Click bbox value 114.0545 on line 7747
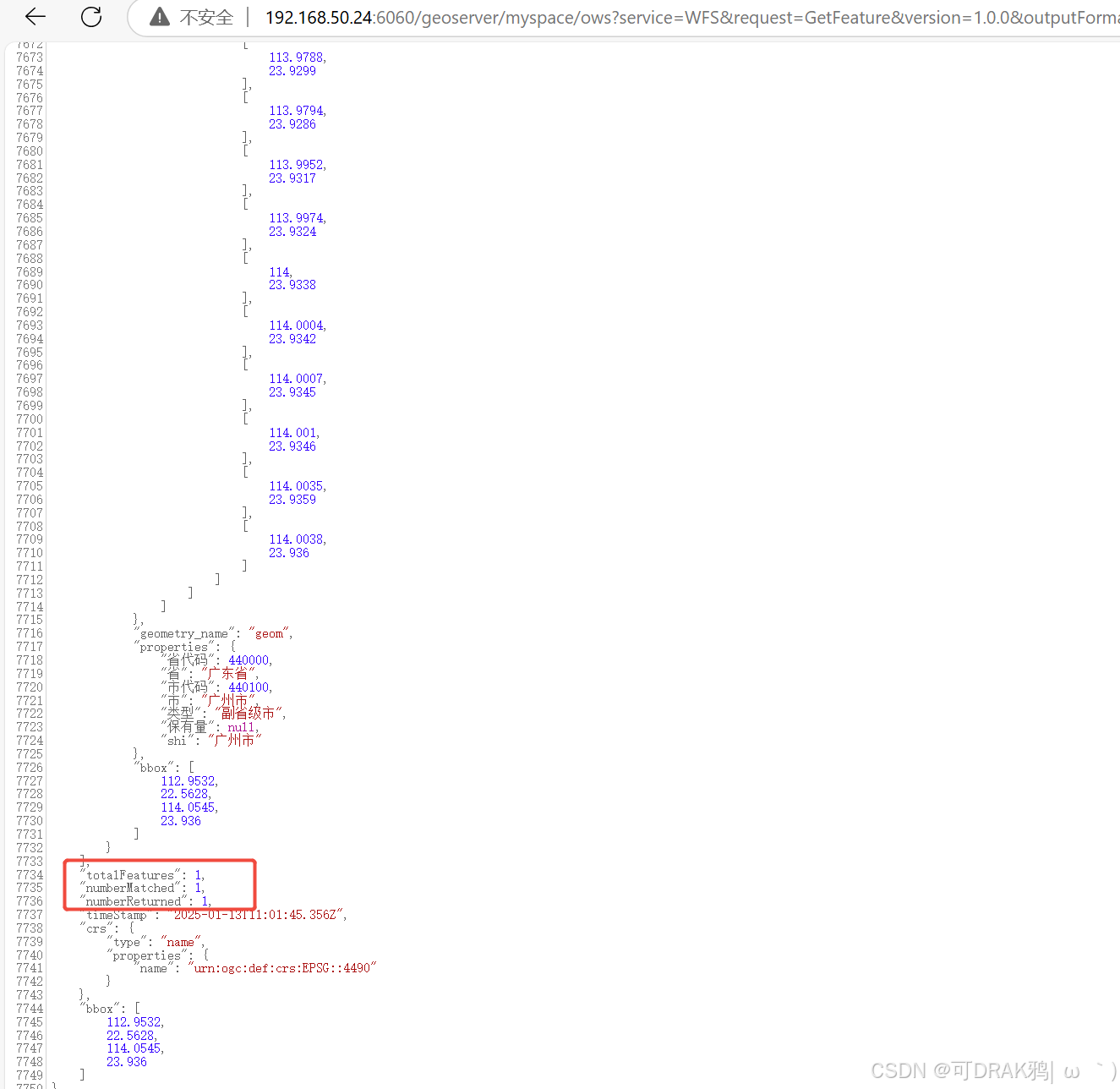 click(134, 1048)
